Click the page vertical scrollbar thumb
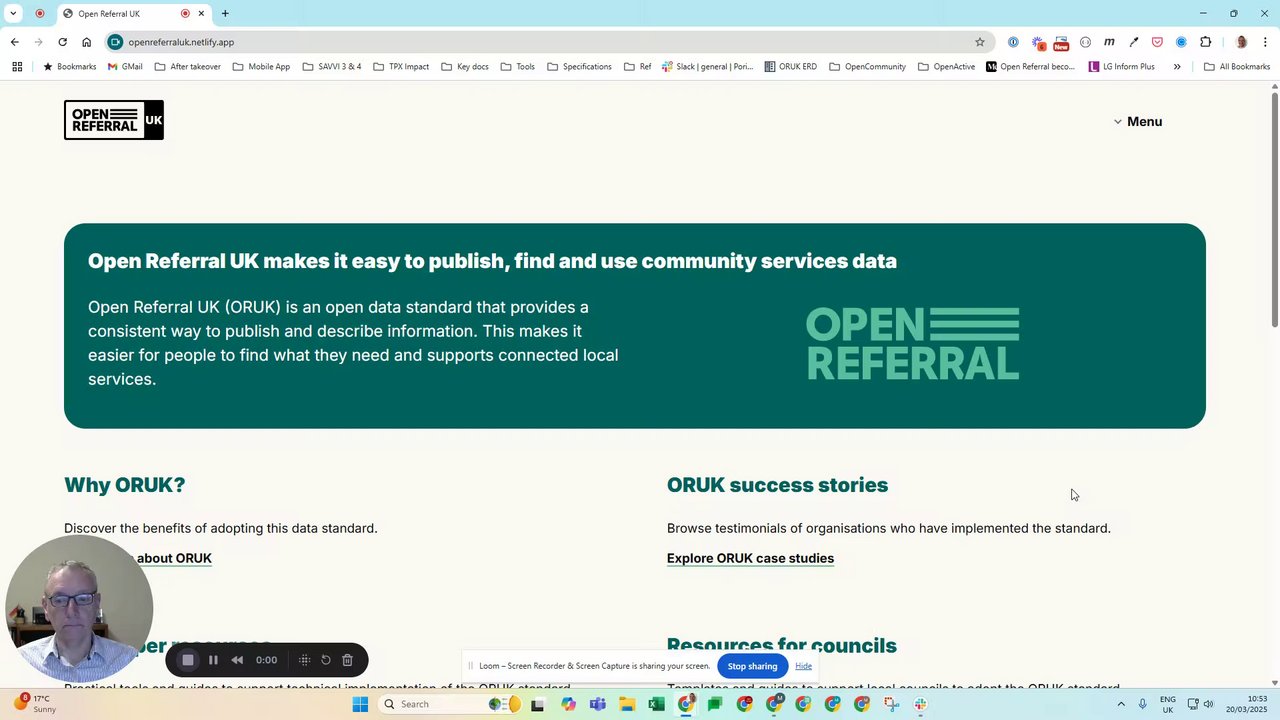This screenshot has width=1280, height=720. click(1275, 208)
